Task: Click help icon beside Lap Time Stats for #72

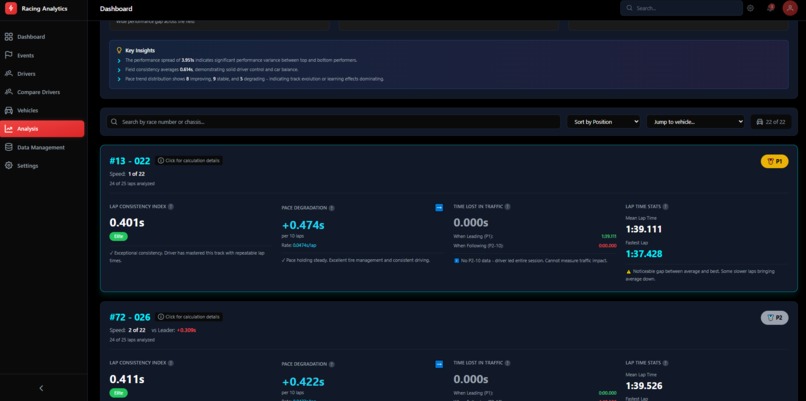Action: (x=665, y=363)
